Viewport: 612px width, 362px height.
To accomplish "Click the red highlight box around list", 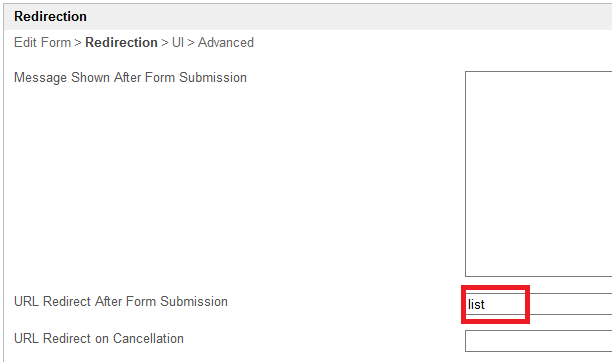I will click(495, 304).
